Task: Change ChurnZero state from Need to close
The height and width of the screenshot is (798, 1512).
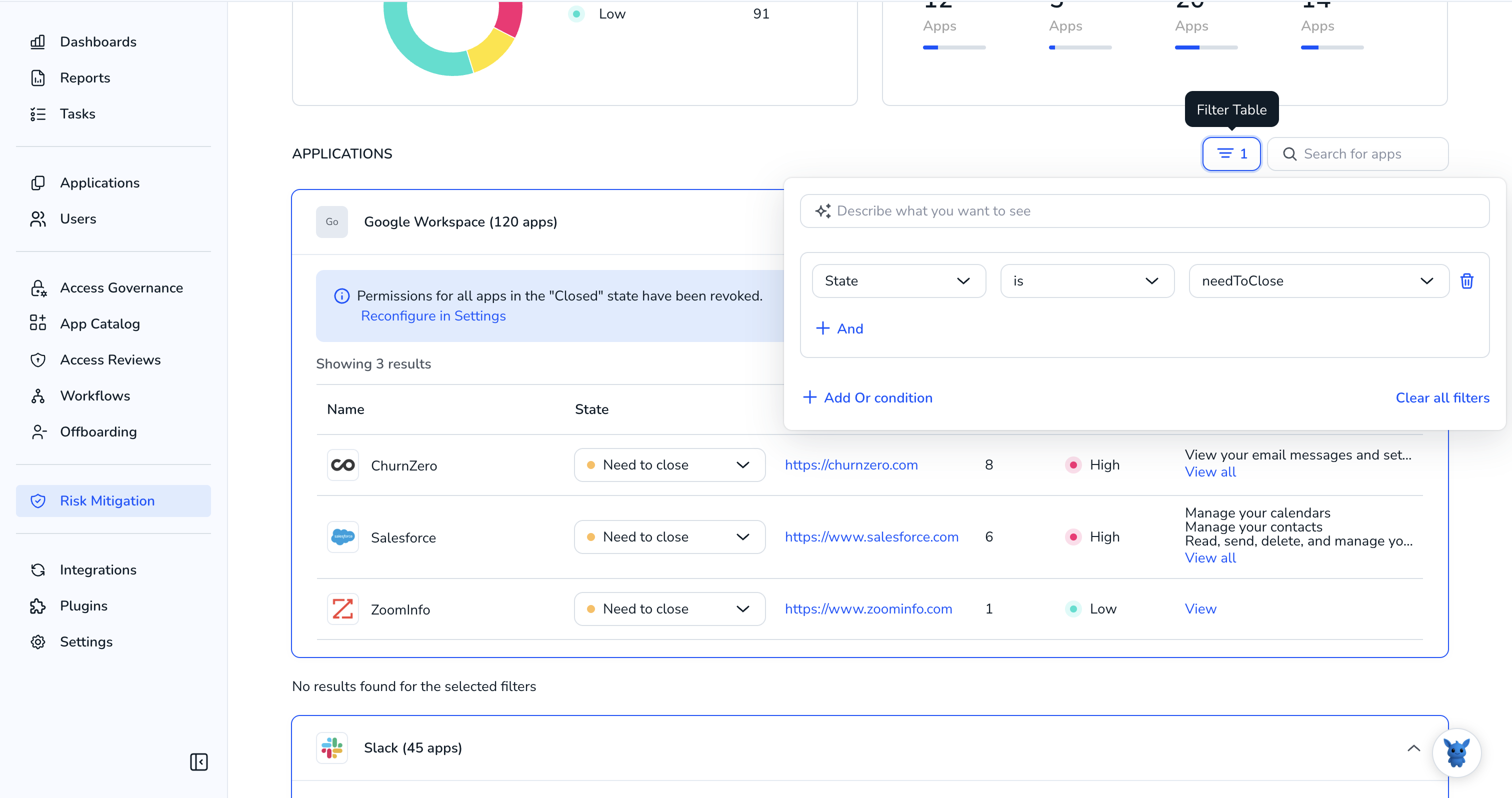Action: tap(669, 465)
